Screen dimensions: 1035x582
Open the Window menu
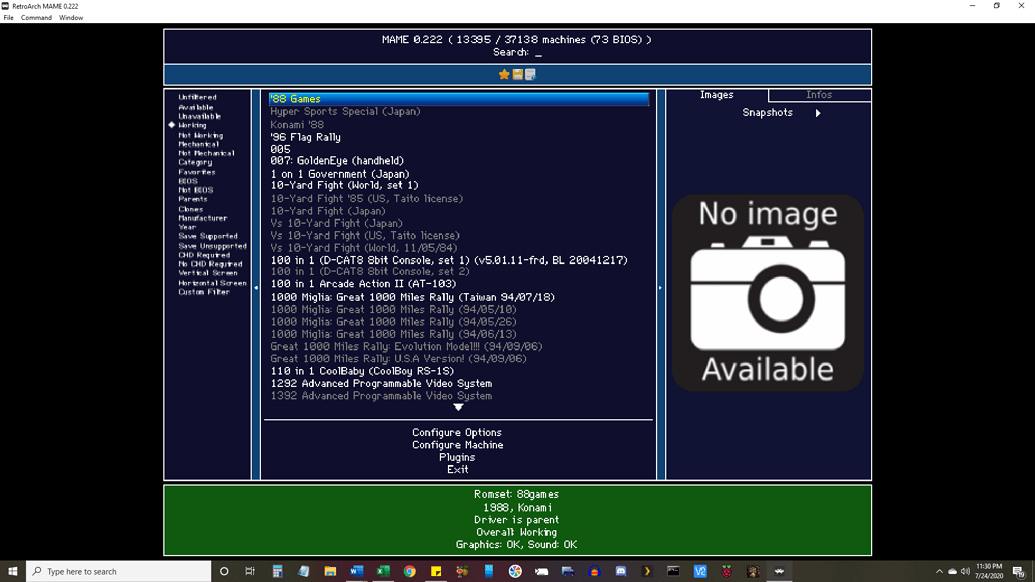pos(71,18)
